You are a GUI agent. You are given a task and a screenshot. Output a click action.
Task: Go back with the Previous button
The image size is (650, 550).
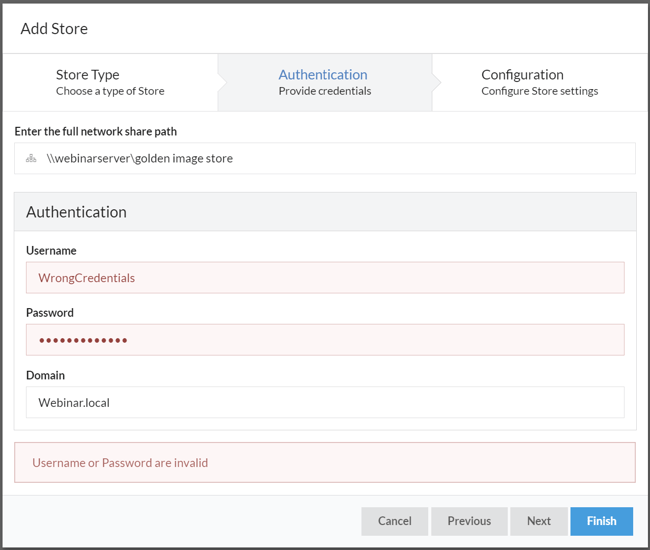click(x=469, y=521)
